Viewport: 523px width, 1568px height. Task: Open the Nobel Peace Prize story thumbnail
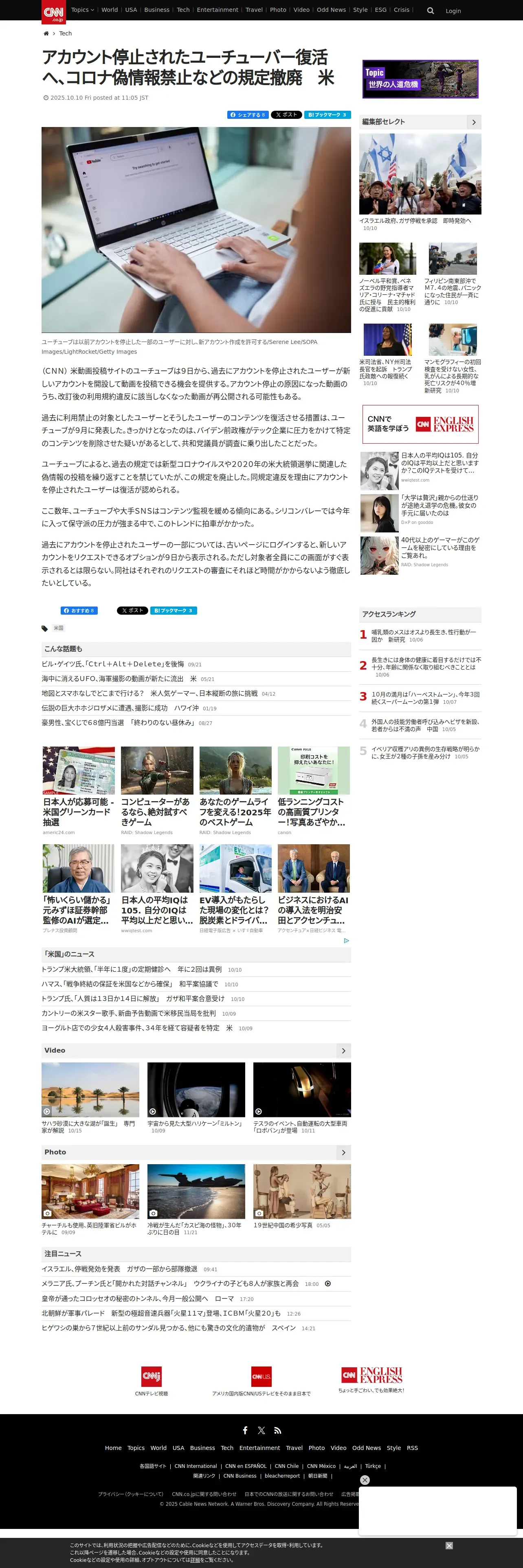click(387, 259)
